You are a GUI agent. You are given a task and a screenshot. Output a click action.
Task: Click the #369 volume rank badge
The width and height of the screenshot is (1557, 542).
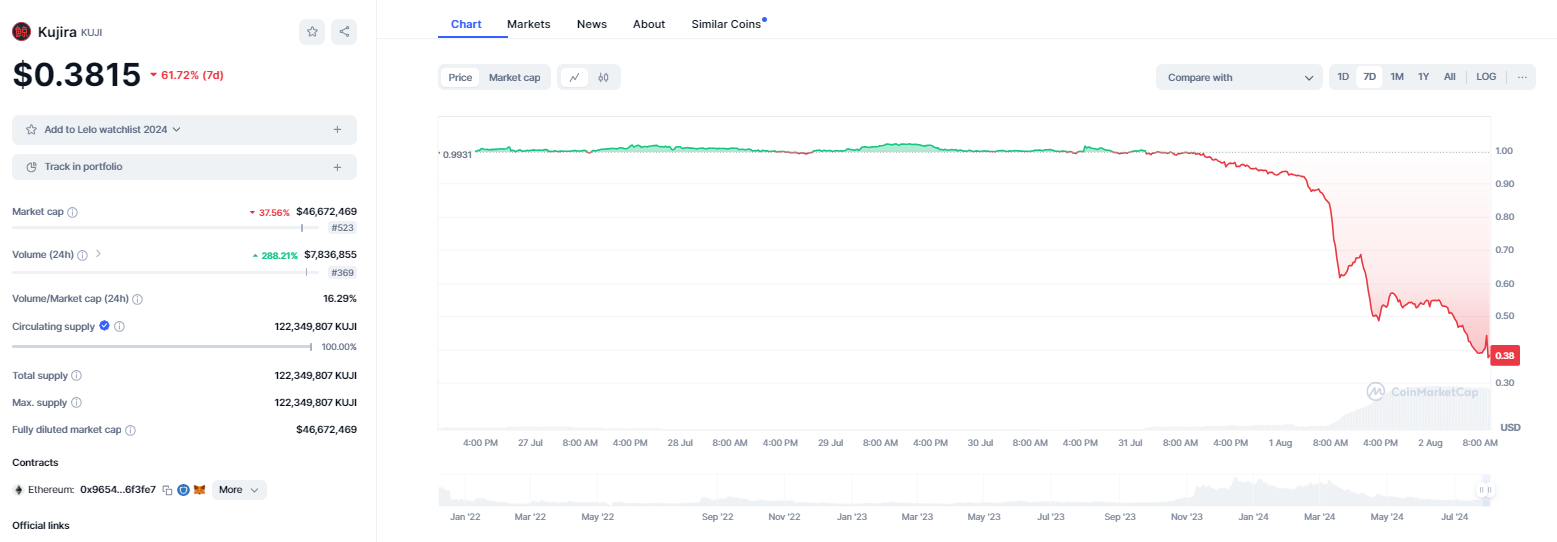click(342, 272)
